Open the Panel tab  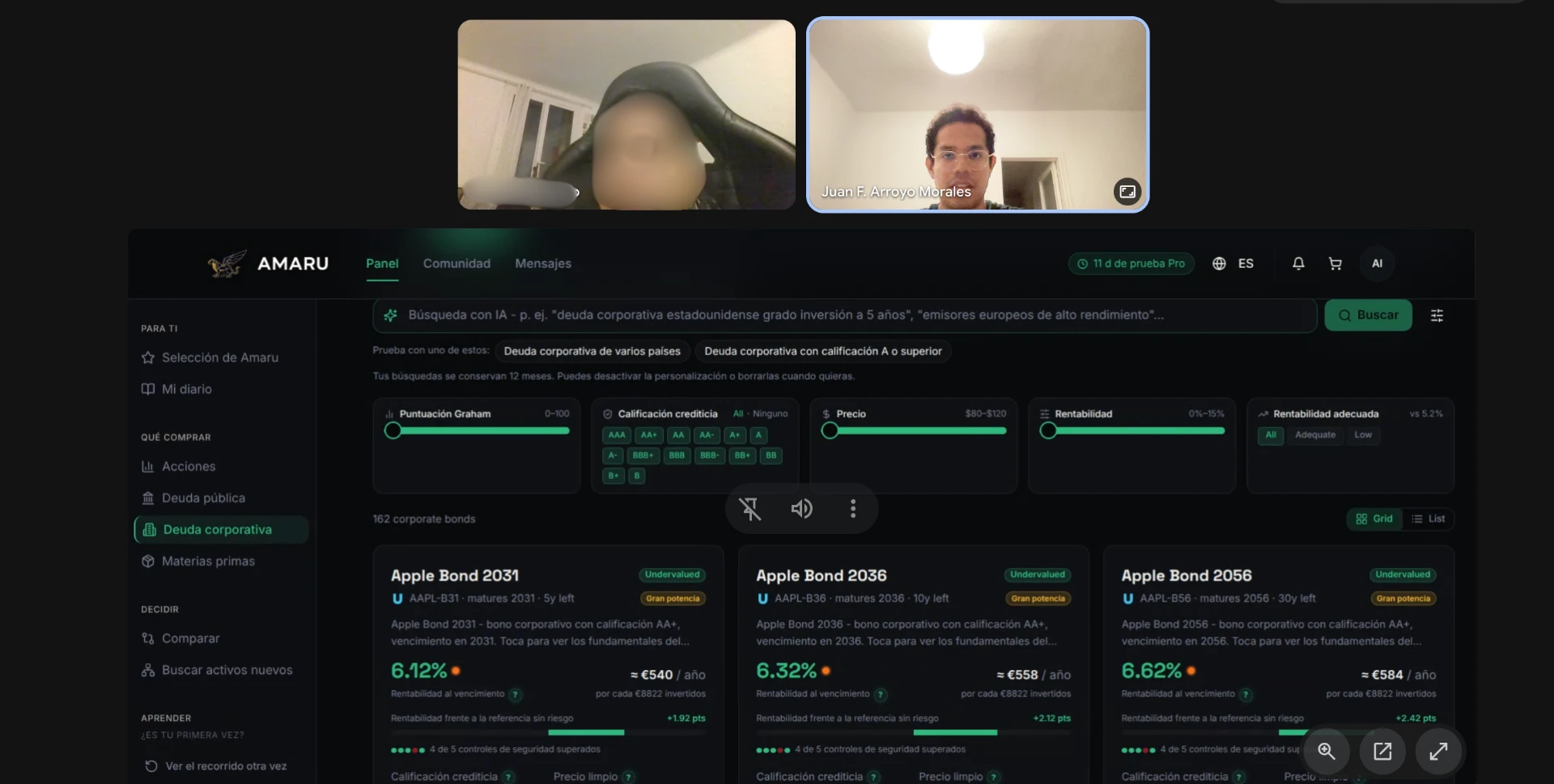[x=382, y=264]
